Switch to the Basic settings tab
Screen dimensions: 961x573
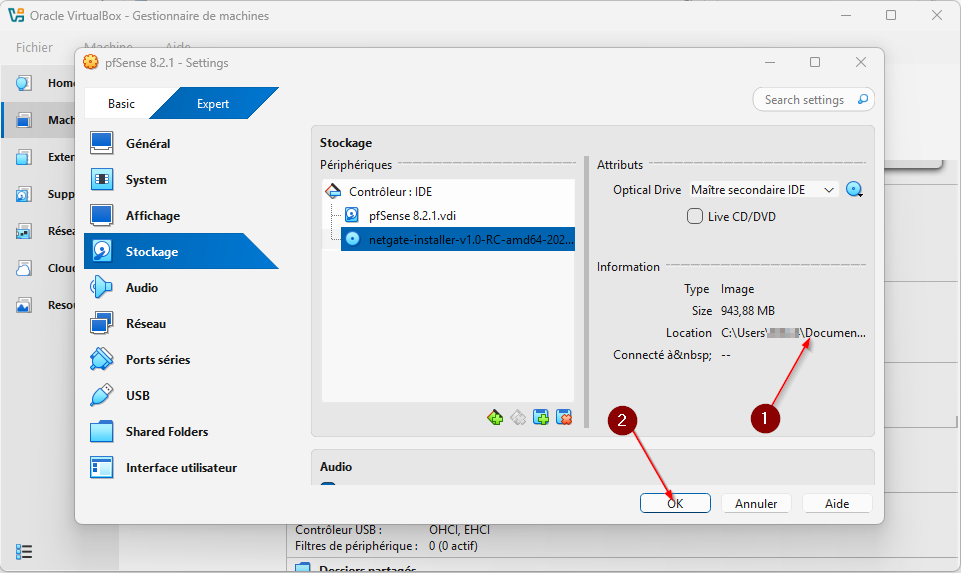pos(121,104)
